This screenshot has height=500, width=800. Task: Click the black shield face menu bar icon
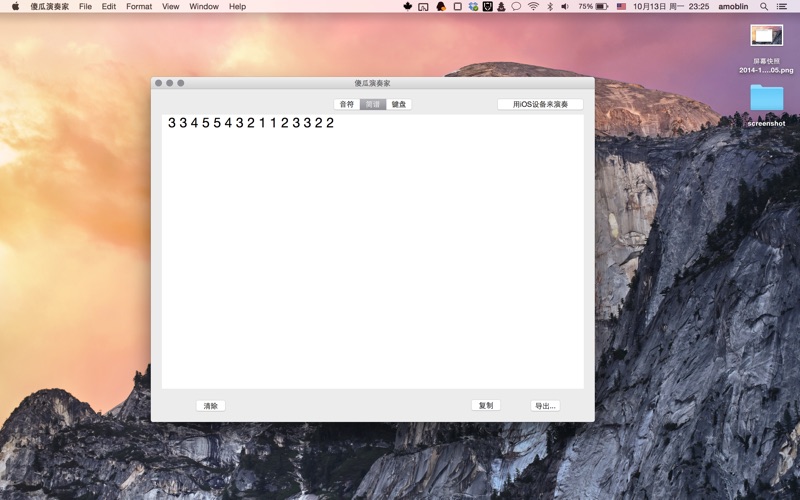pyautogui.click(x=488, y=6)
